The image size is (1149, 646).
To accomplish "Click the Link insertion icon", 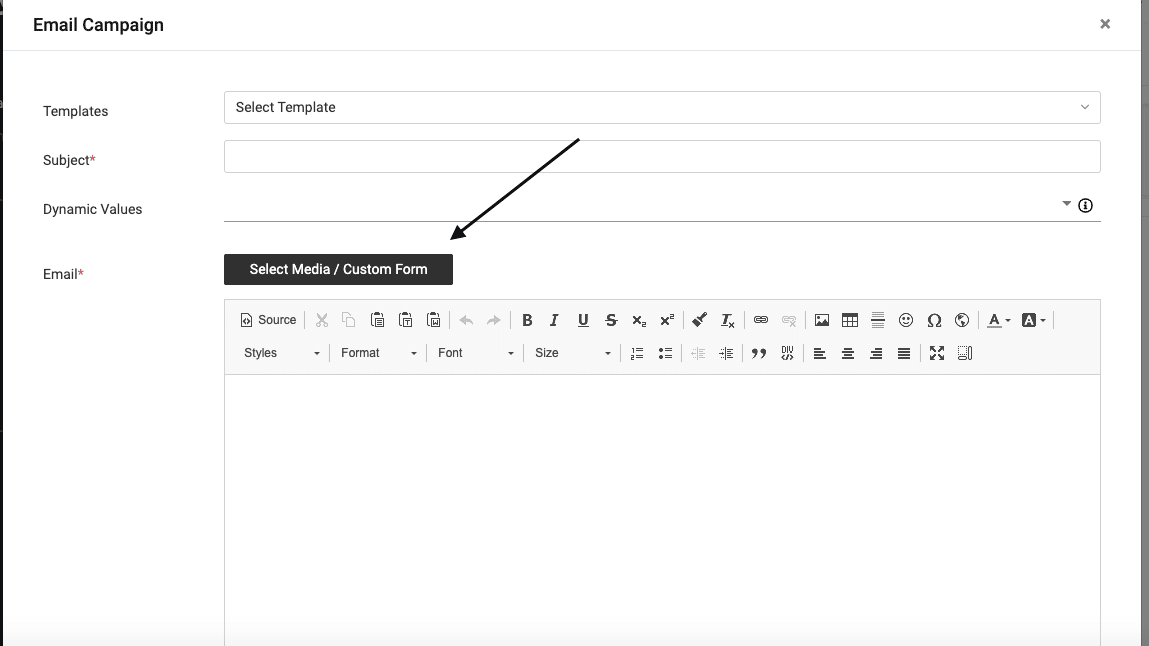I will (x=761, y=320).
